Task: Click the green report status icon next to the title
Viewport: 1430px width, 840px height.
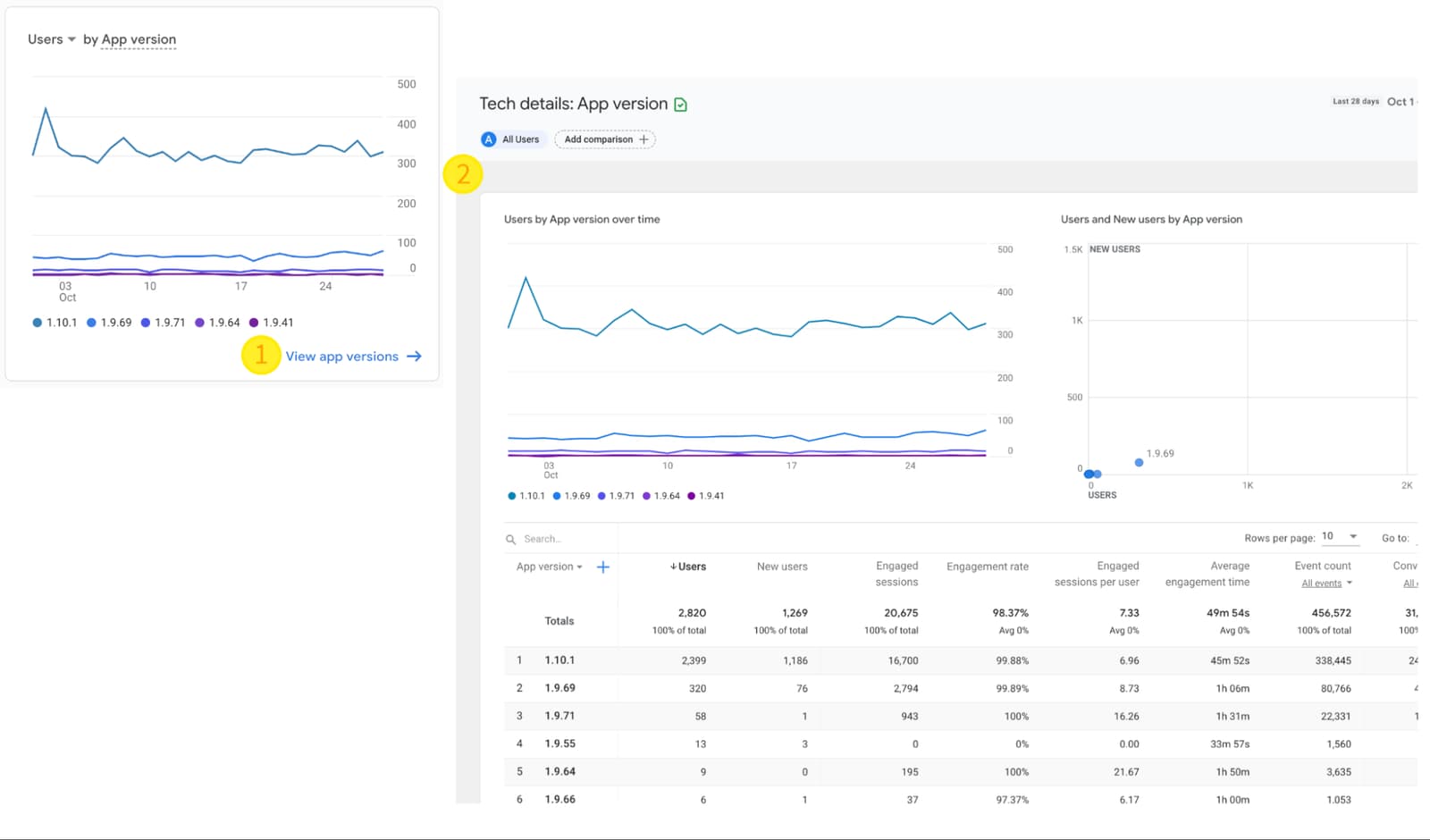Action: tap(681, 105)
